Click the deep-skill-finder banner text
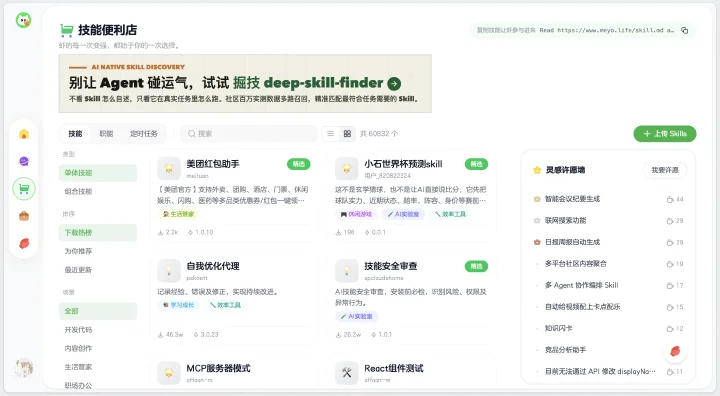The height and width of the screenshot is (396, 720). pos(323,83)
